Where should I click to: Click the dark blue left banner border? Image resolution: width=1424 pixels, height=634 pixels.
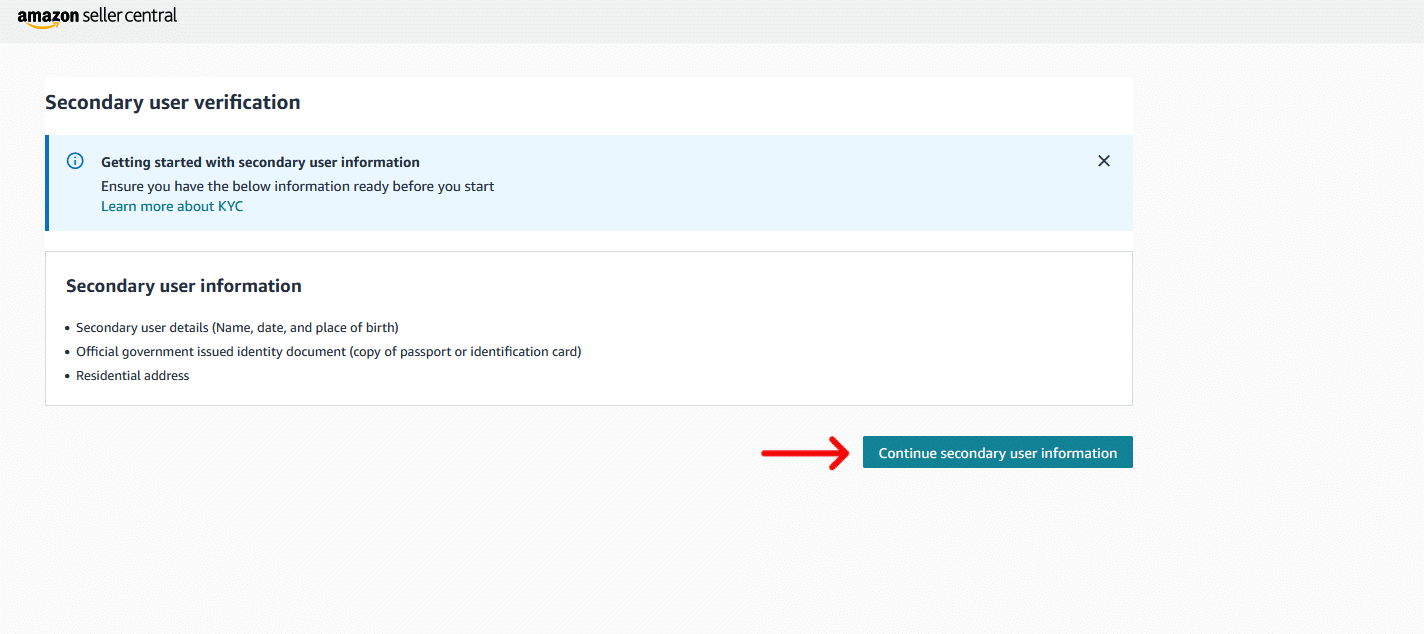pyautogui.click(x=46, y=183)
